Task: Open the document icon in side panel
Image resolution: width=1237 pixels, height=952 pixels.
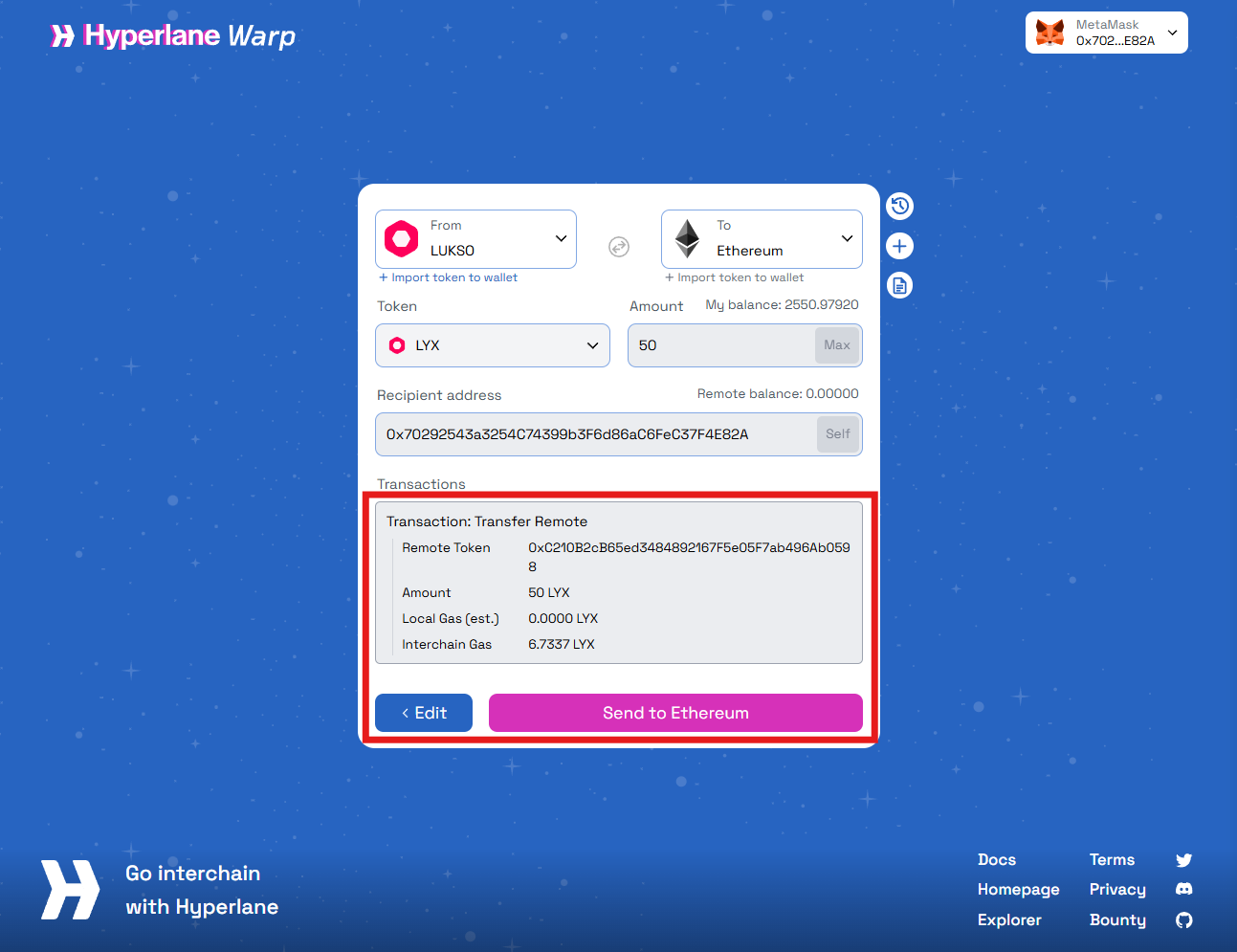Action: click(x=899, y=285)
